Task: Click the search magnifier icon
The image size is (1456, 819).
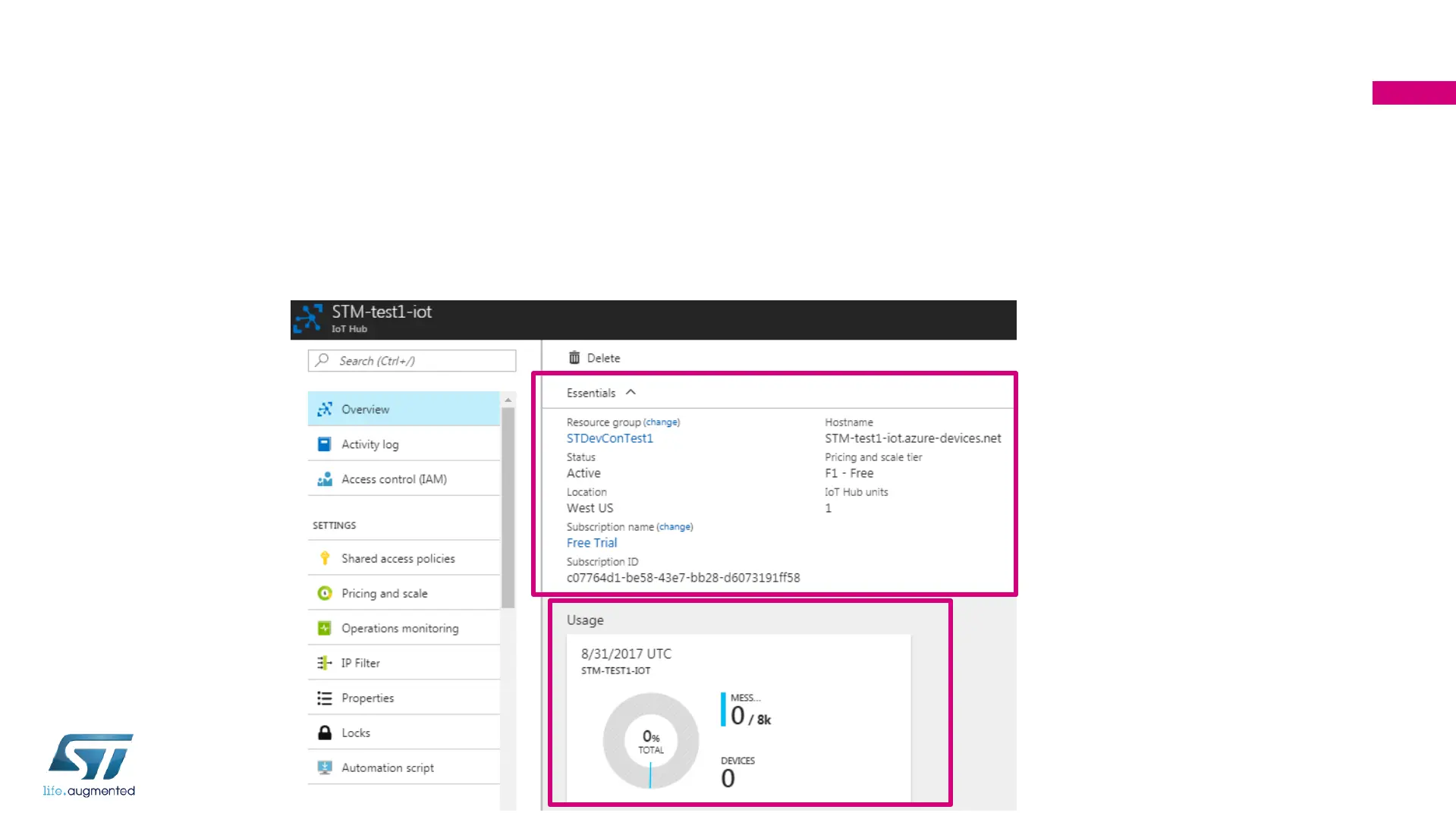Action: click(x=322, y=360)
